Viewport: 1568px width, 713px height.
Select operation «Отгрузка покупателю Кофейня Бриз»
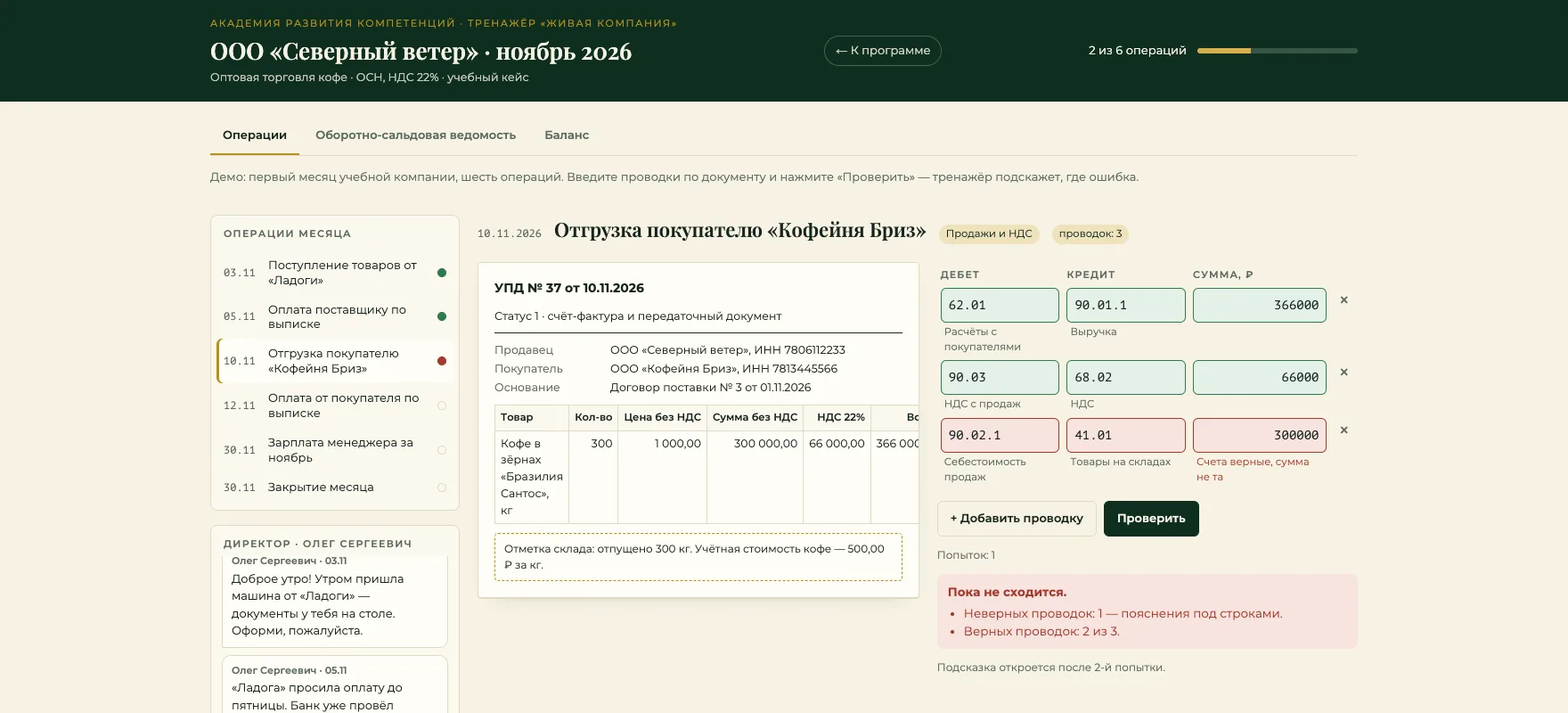point(335,361)
